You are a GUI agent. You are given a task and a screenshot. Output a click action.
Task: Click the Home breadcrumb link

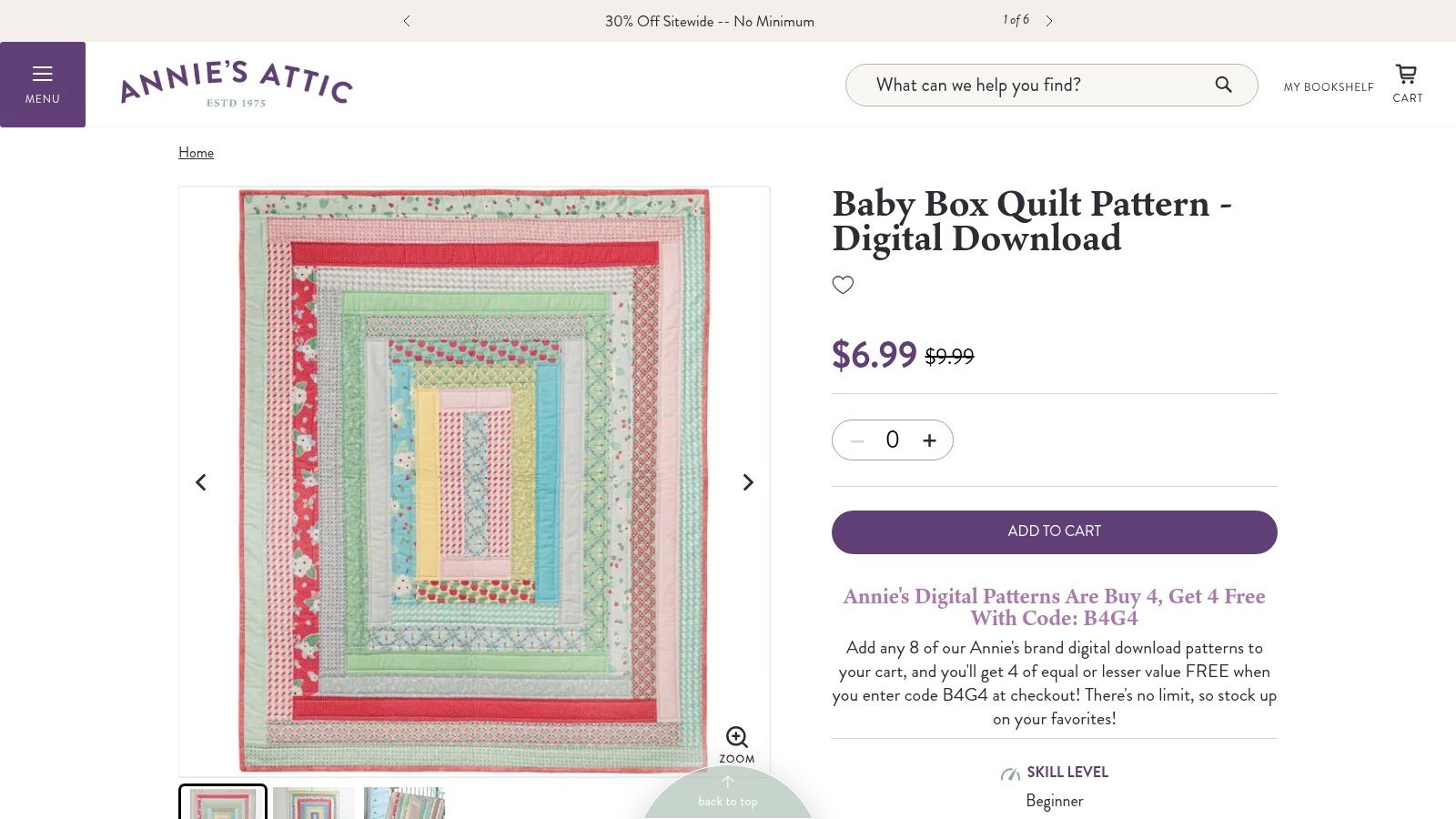pos(196,153)
